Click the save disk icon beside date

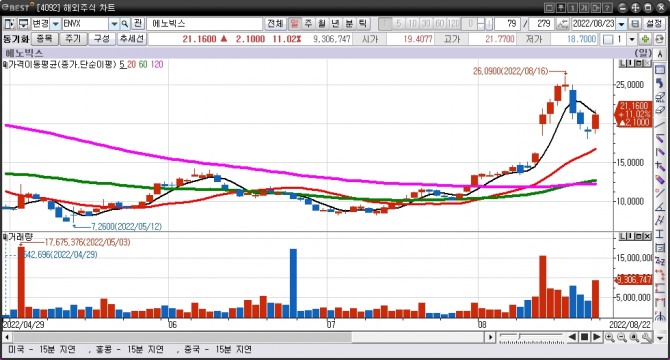(635, 24)
